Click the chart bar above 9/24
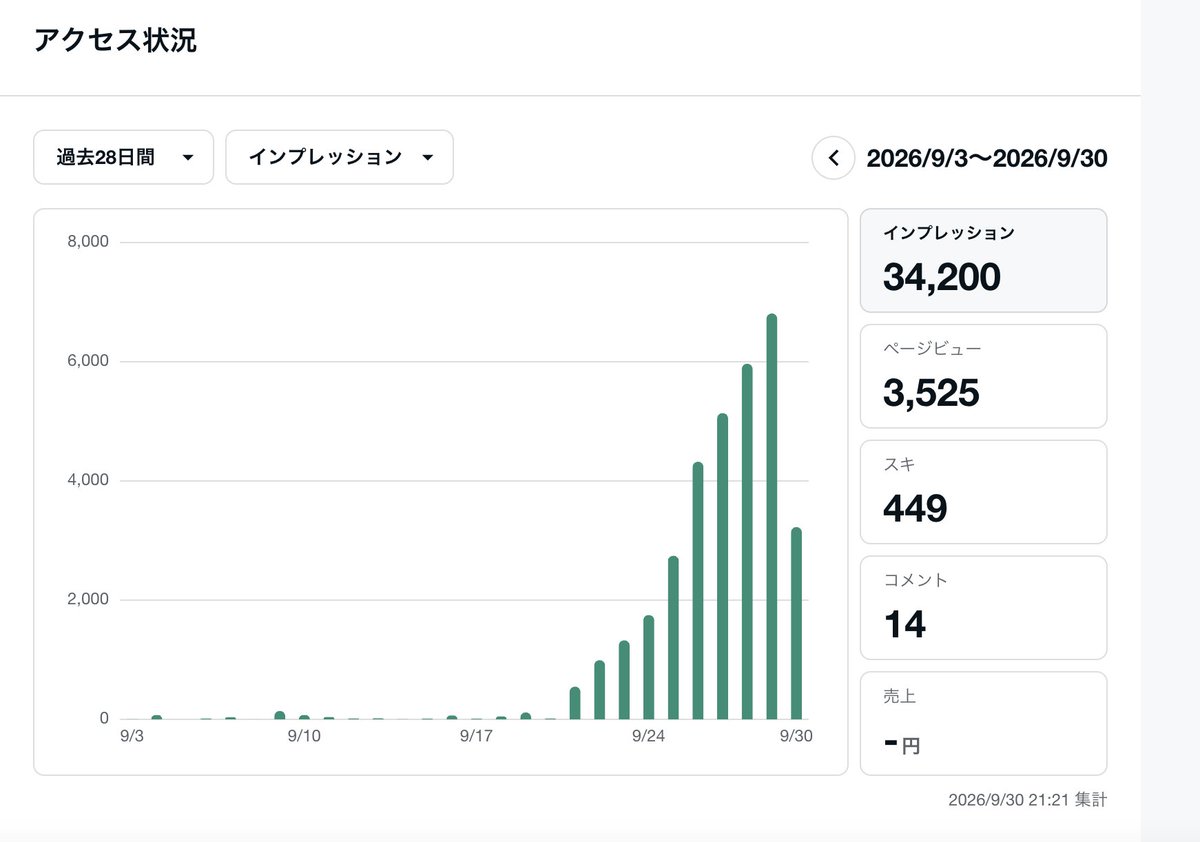This screenshot has width=1200, height=842. tap(649, 668)
